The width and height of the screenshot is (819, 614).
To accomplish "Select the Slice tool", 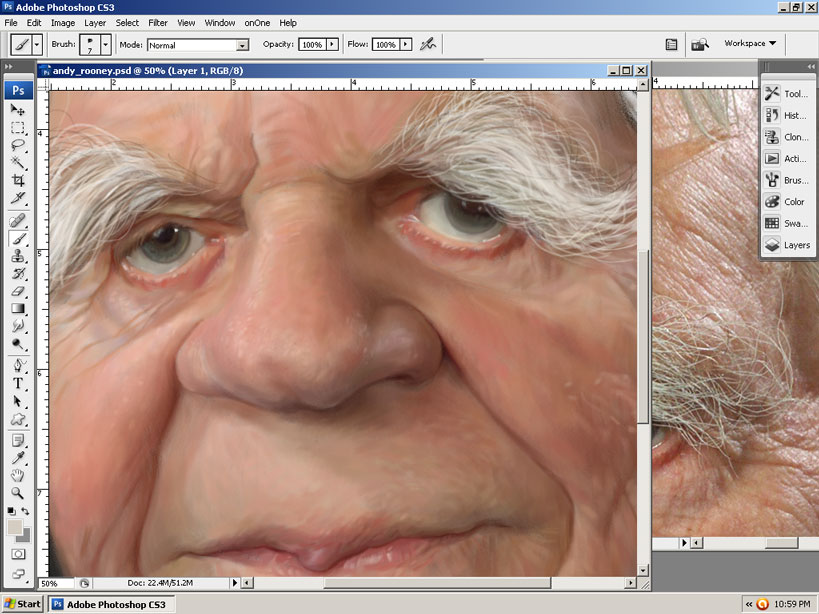I will coord(18,198).
